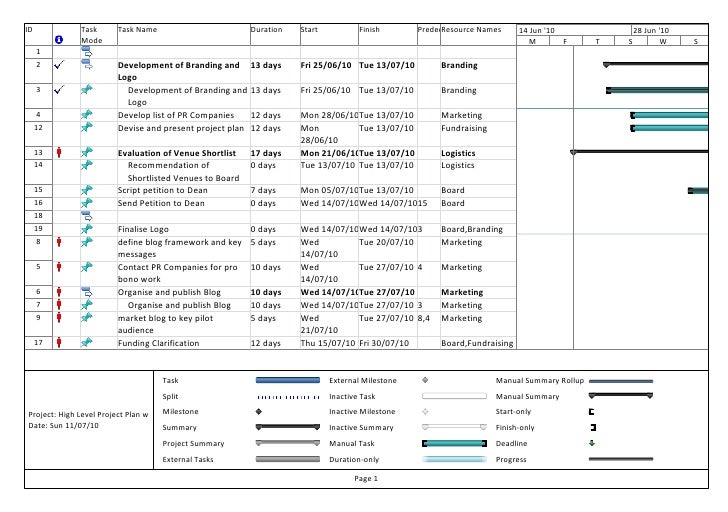This screenshot has width=728, height=512.
Task: Click the red overallocation icon for Contact PR Companies
Action: tap(59, 267)
